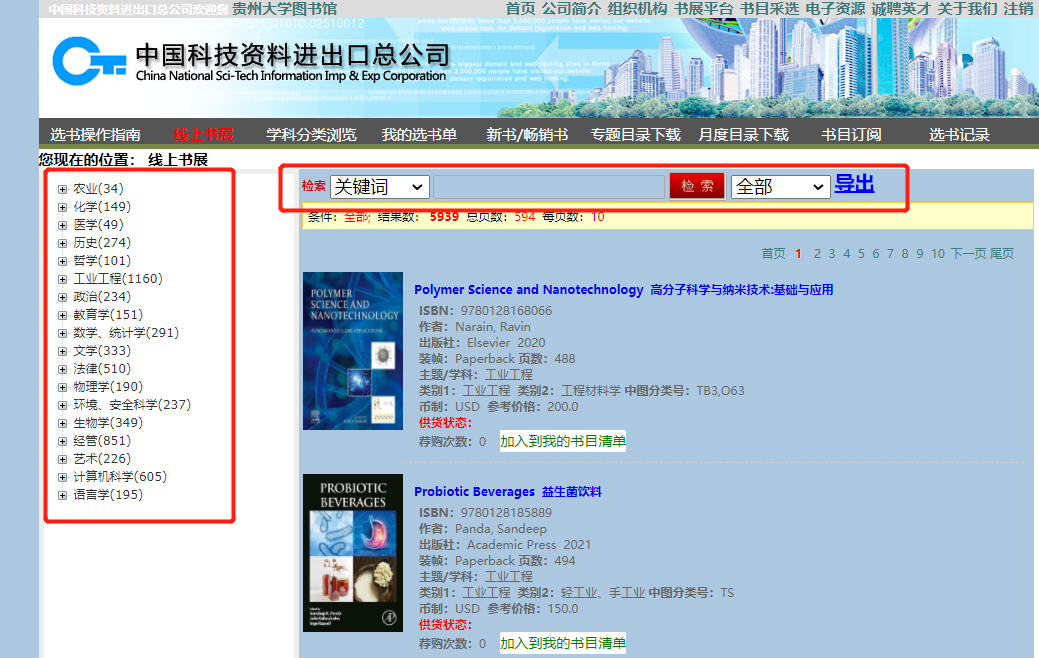Expand the 农业(34) tree node

[x=62, y=189]
